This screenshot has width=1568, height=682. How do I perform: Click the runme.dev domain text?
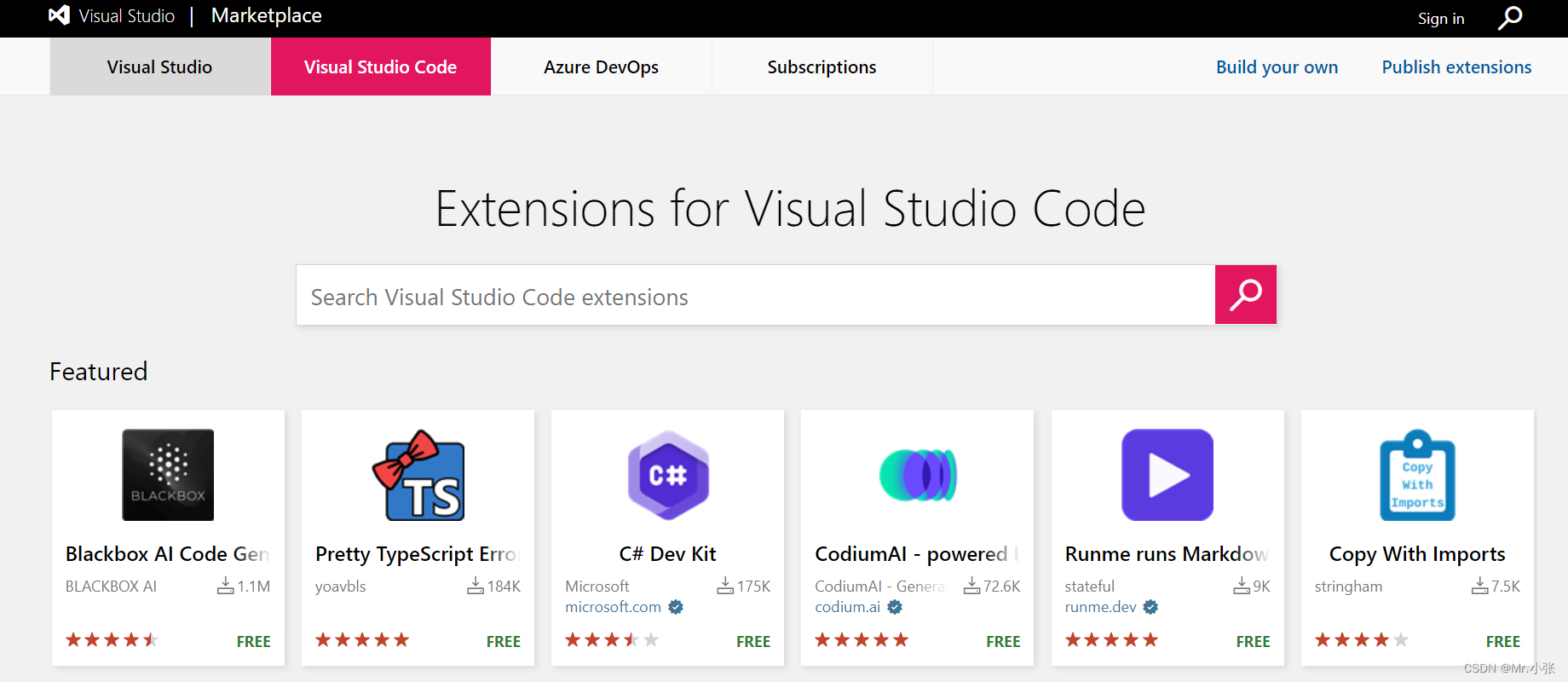pos(1100,607)
